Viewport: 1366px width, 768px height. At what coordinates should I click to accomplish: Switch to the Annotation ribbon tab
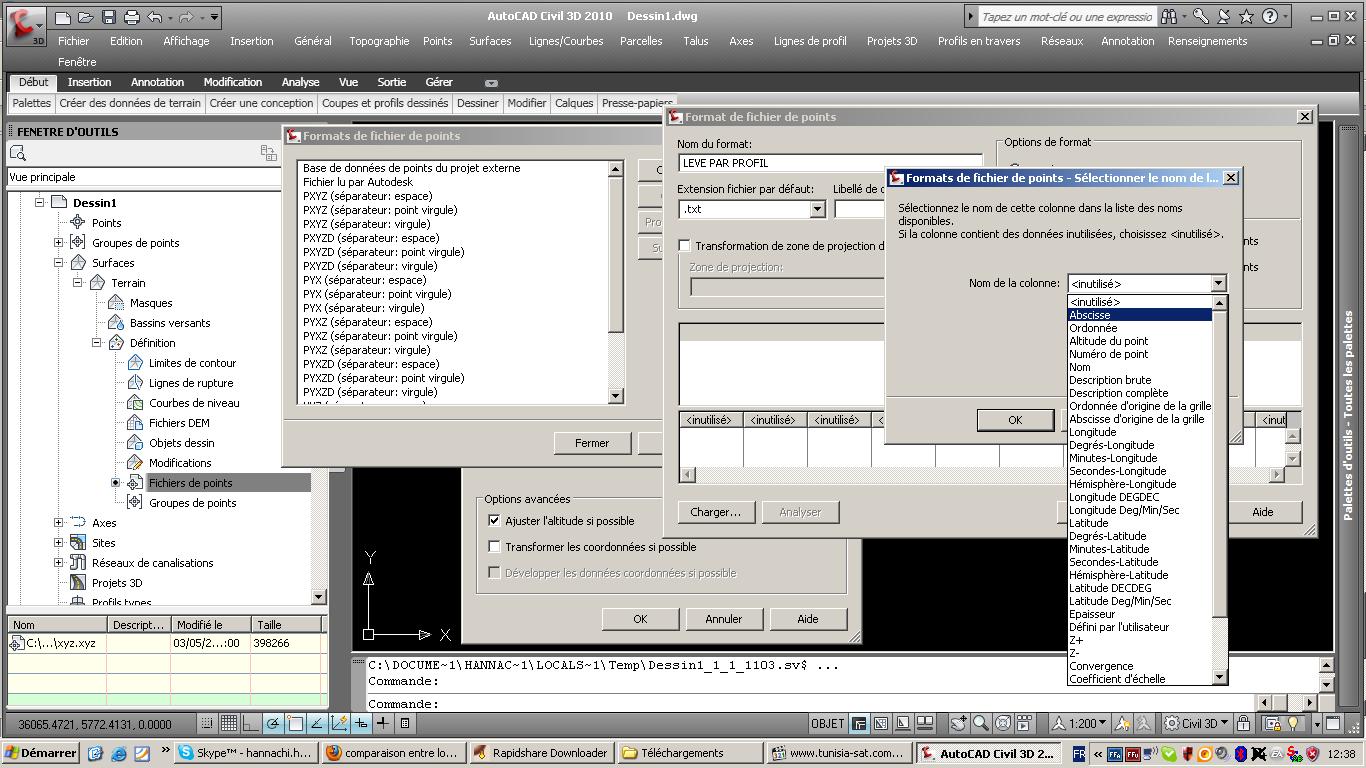pyautogui.click(x=157, y=82)
